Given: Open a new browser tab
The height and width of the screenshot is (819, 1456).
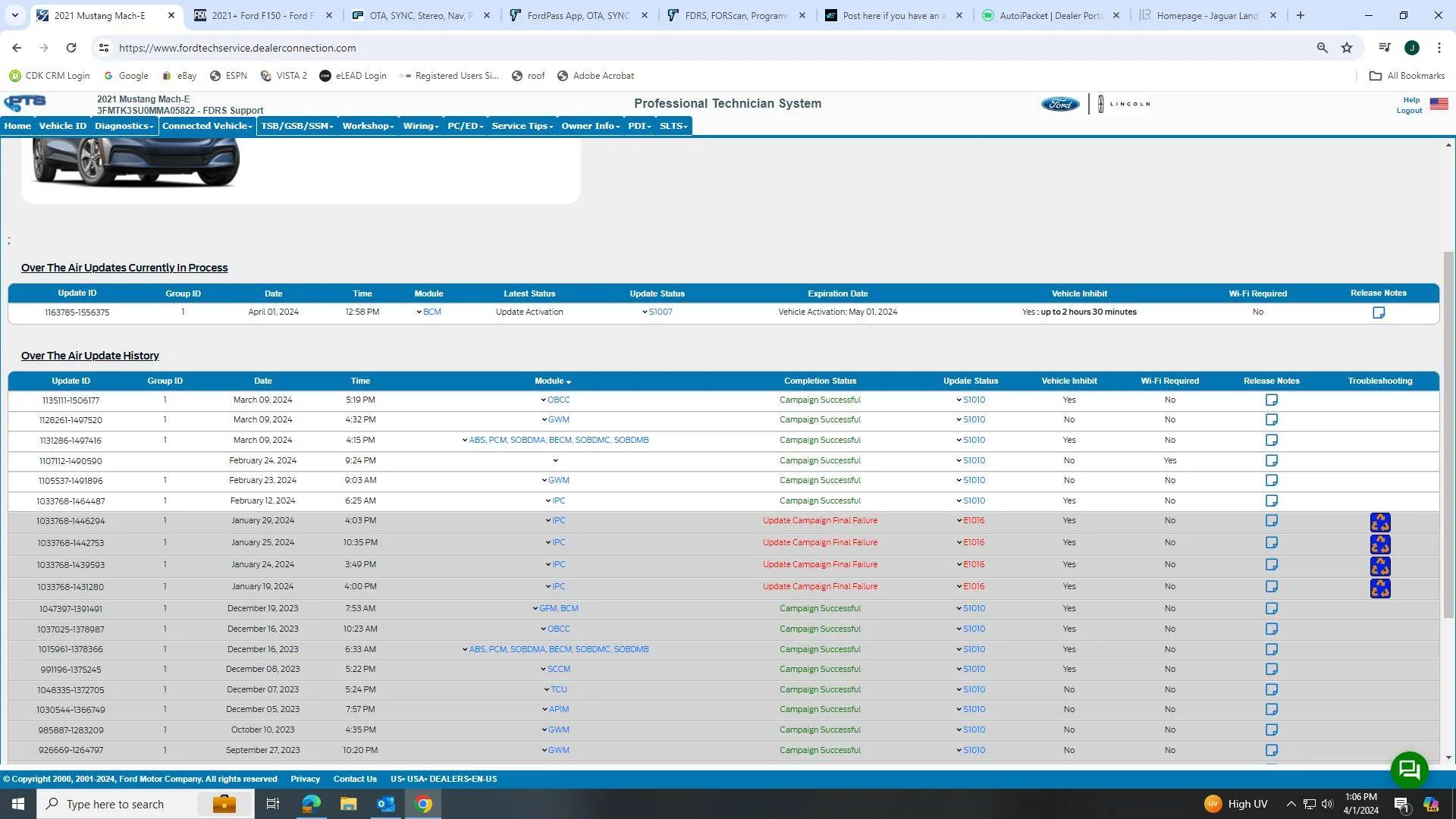Looking at the screenshot, I should point(1301,15).
